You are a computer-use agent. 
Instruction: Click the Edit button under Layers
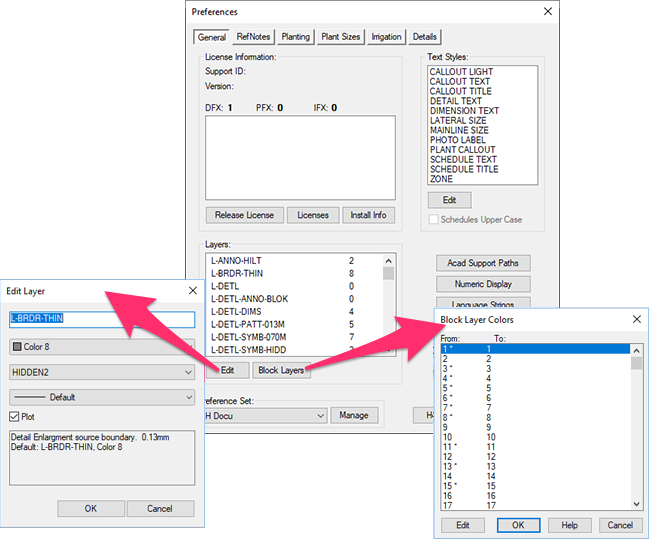228,370
